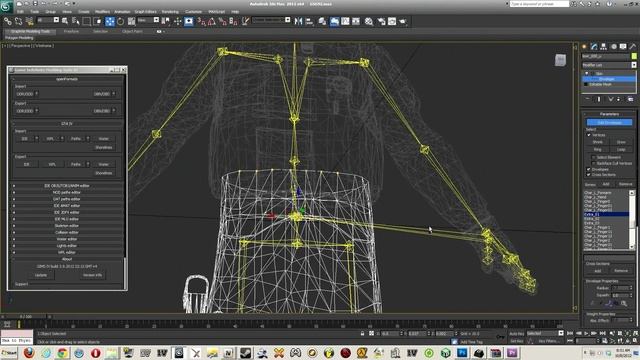Click the Edit Envelopes button
640x360 pixels.
coord(609,122)
